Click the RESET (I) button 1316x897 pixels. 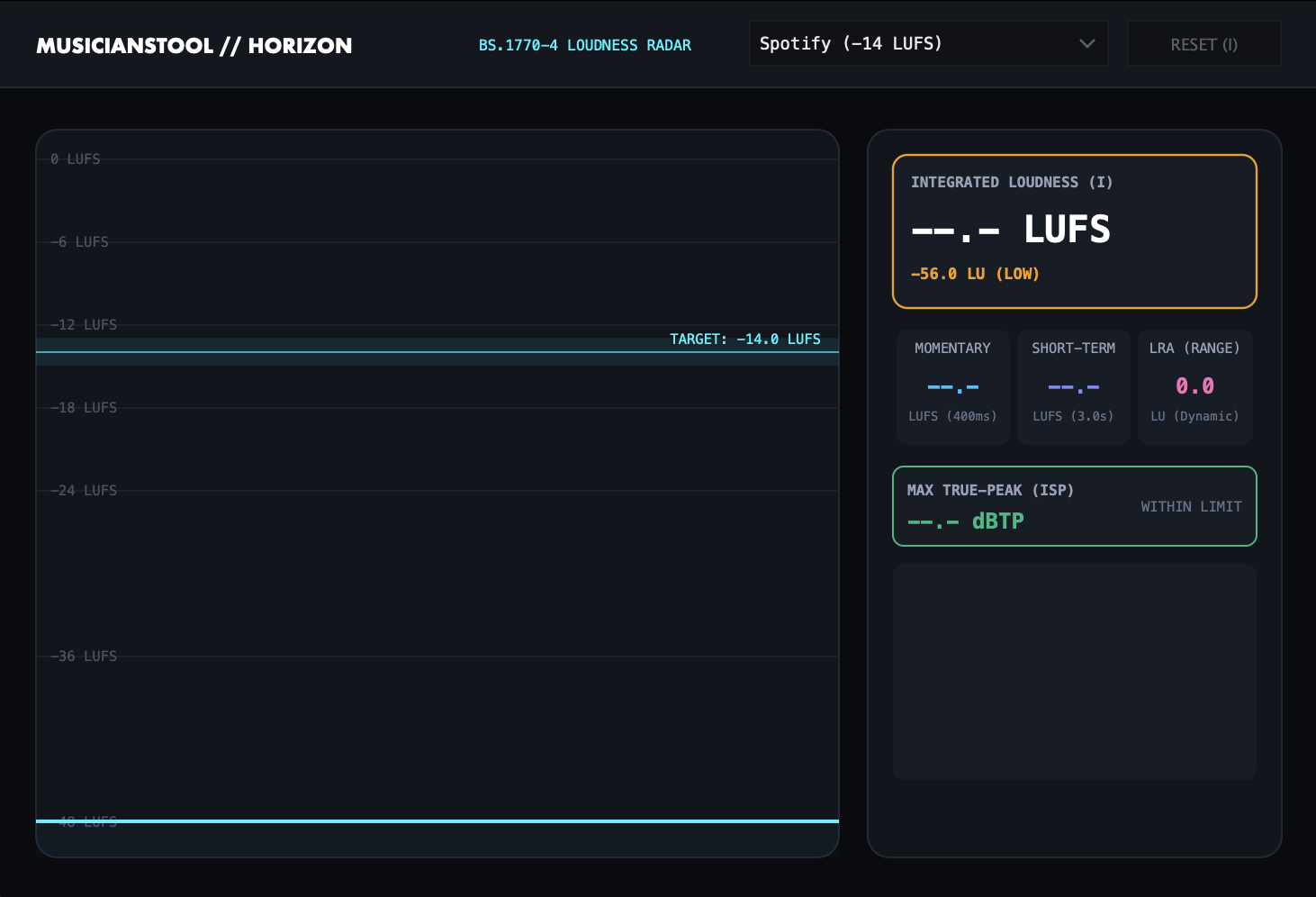pyautogui.click(x=1203, y=44)
